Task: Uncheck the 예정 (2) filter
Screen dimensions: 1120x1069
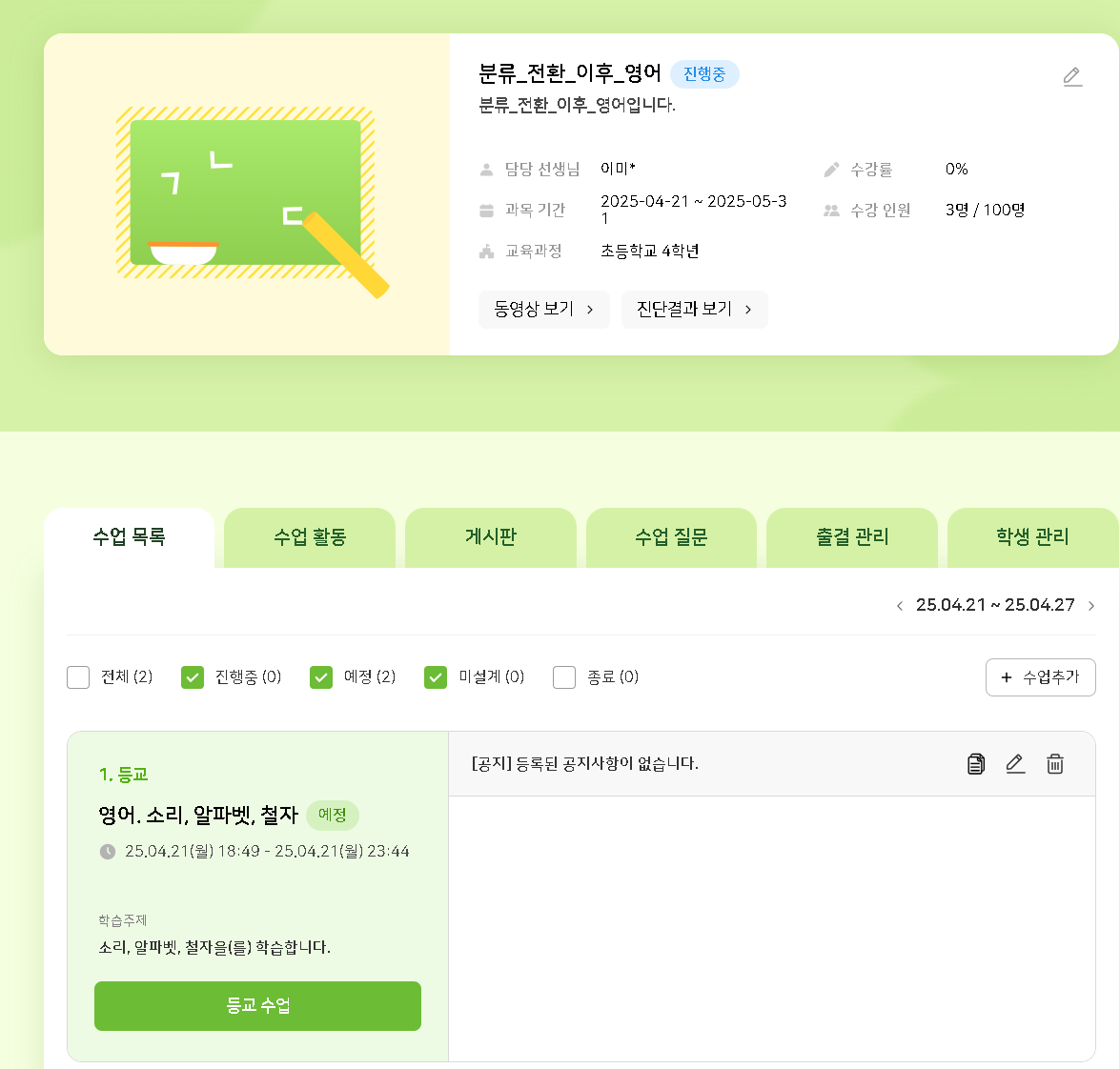Action: 321,677
